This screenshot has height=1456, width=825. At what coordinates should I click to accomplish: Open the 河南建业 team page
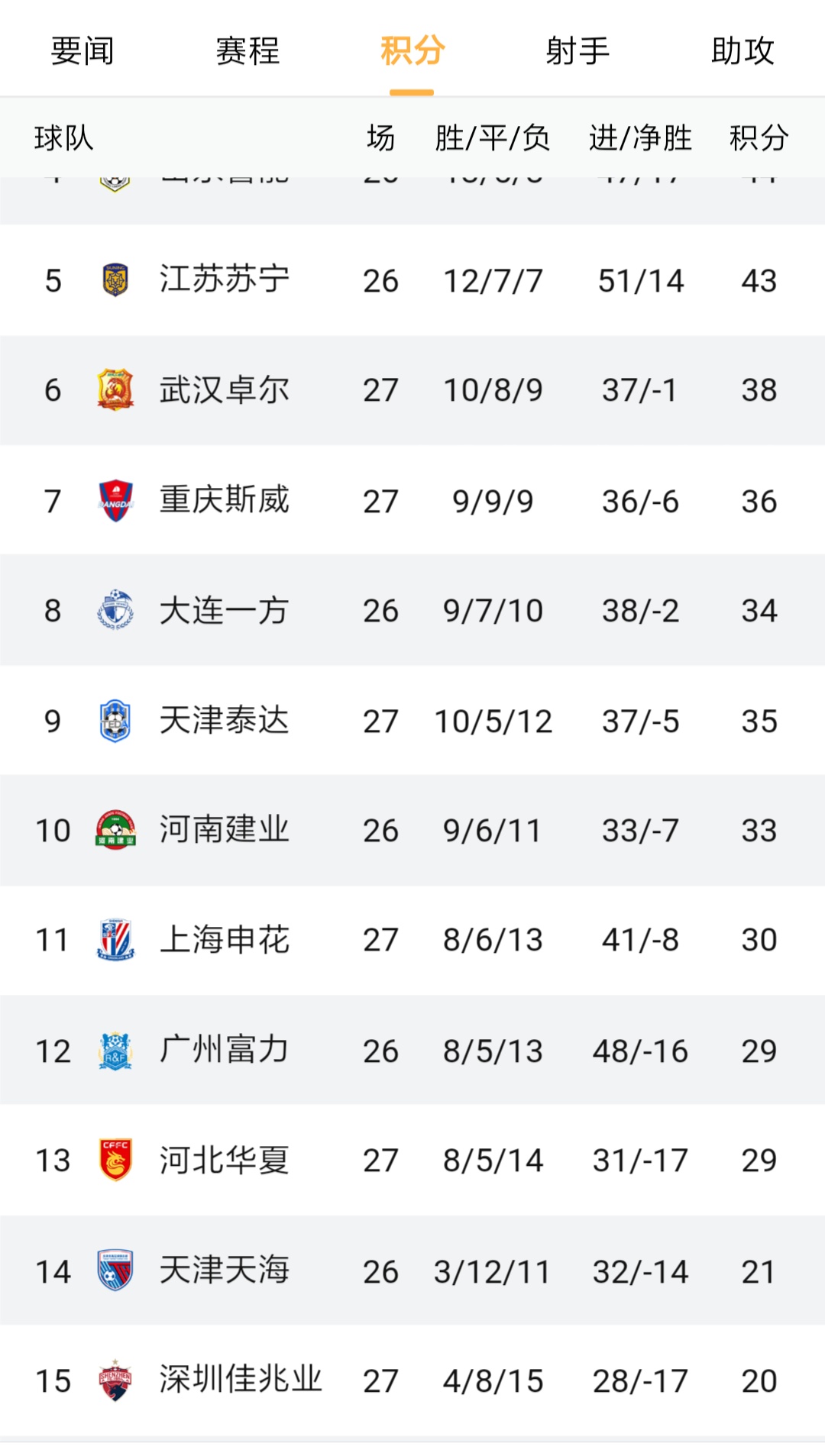[225, 830]
